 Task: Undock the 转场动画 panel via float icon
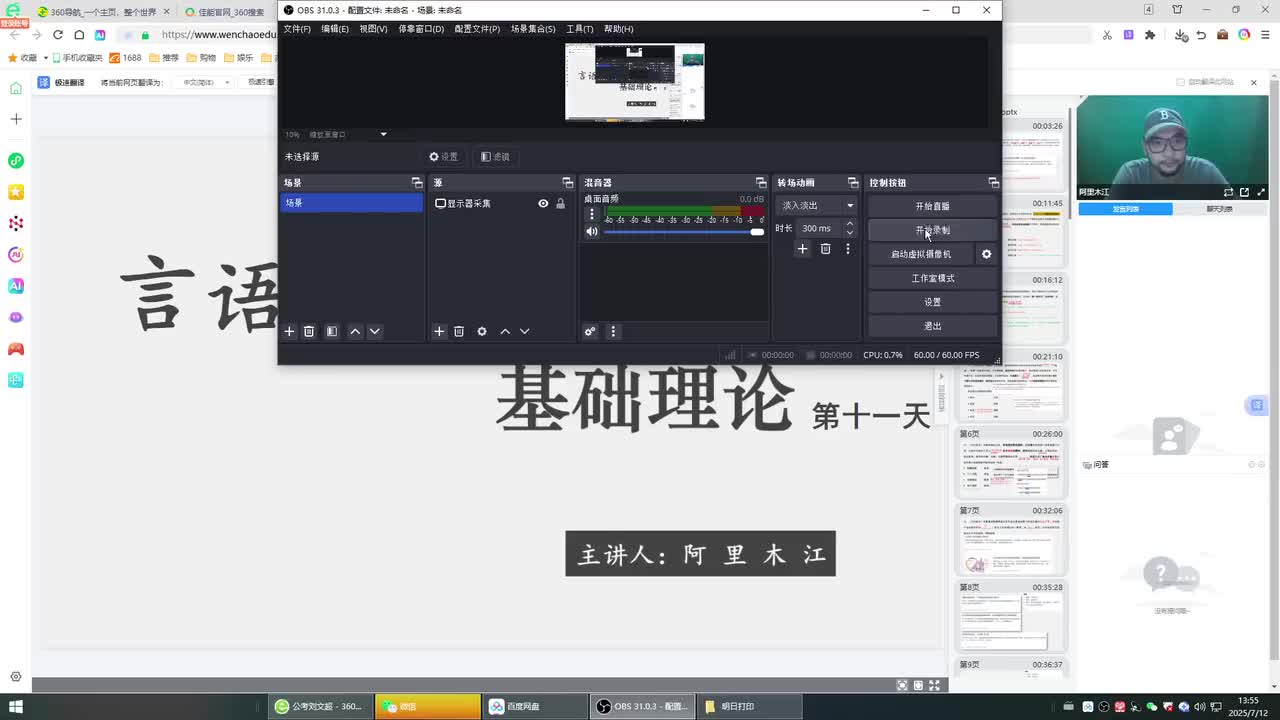(852, 182)
